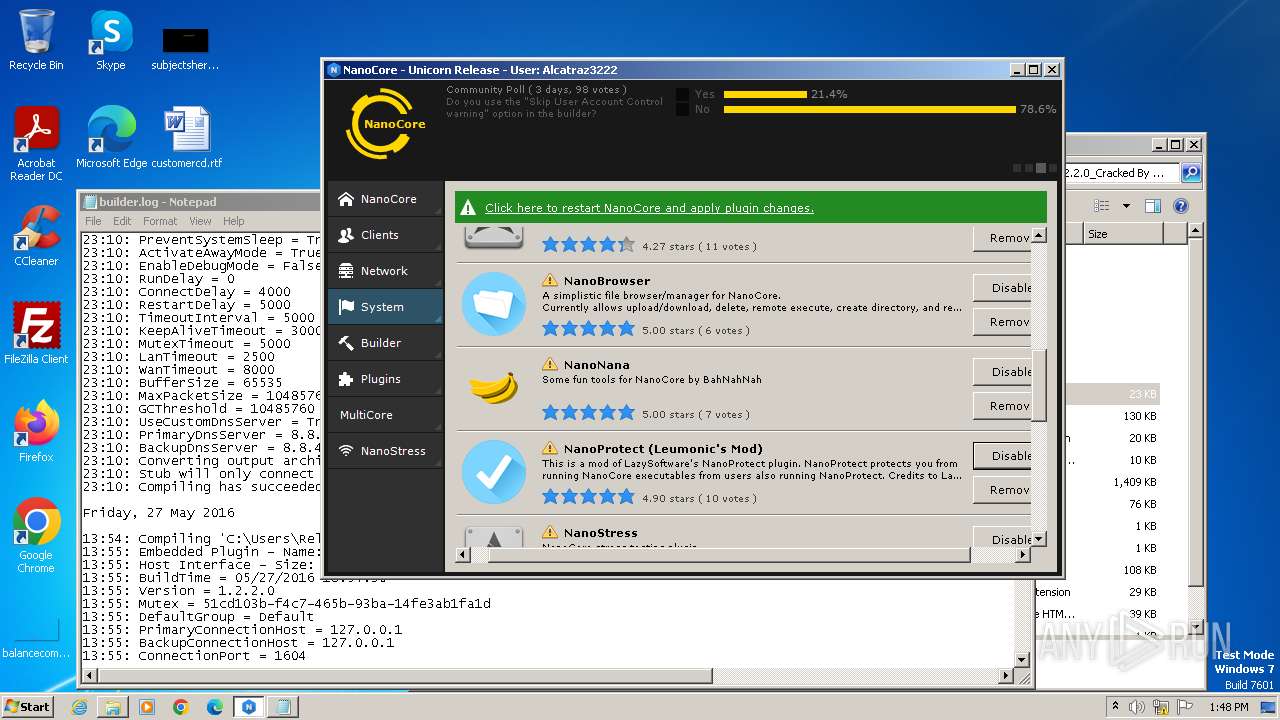The width and height of the screenshot is (1280, 720).
Task: Click the Start button
Action: [x=27, y=706]
